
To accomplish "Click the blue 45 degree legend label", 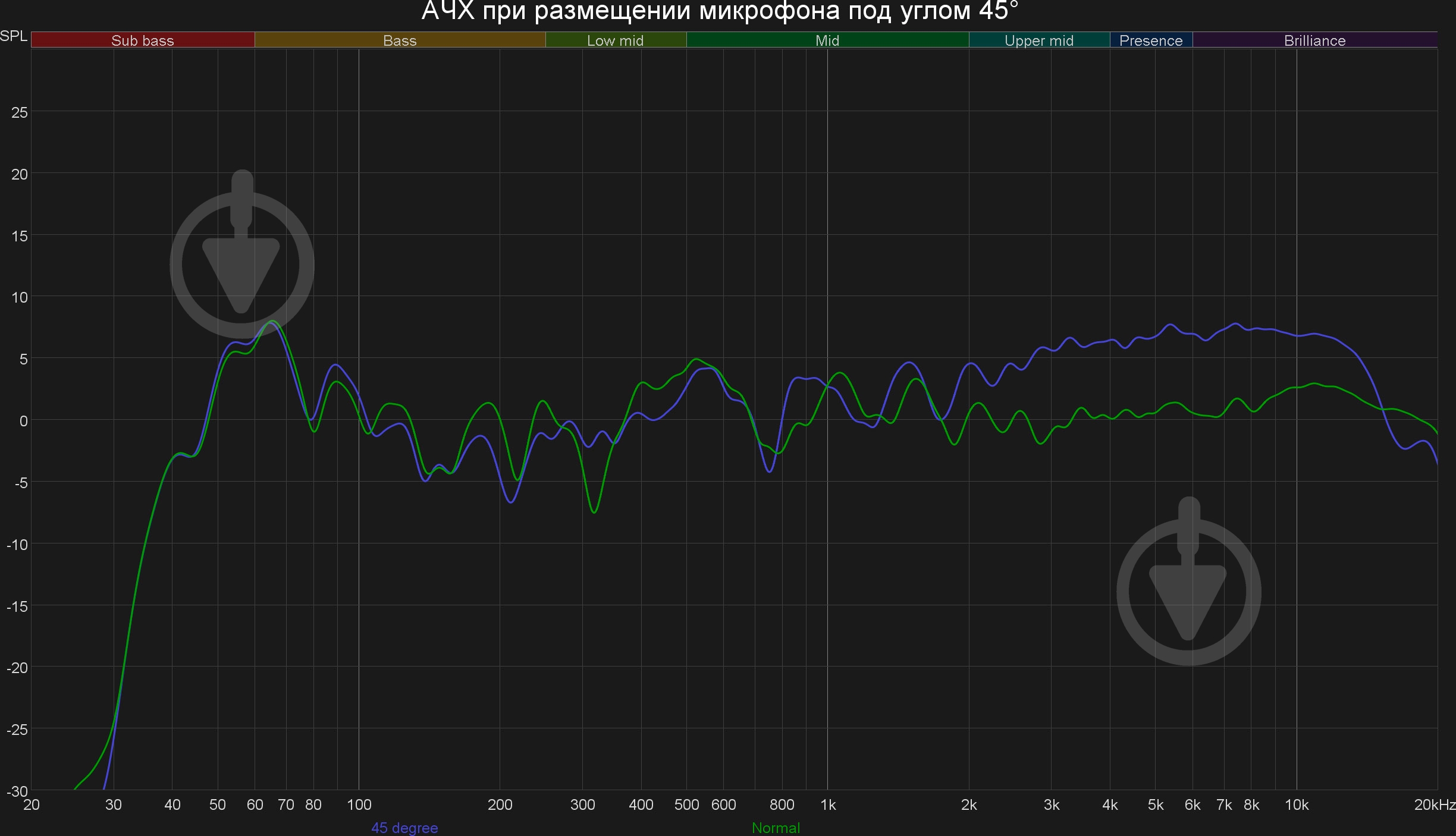I will pyautogui.click(x=404, y=828).
